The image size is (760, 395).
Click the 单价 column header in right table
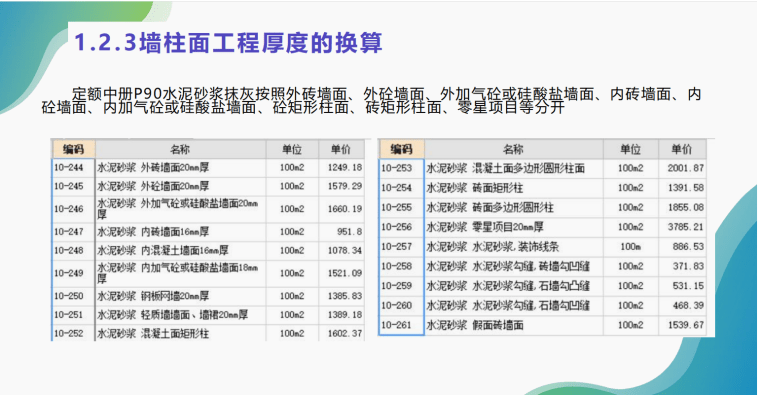tap(681, 149)
